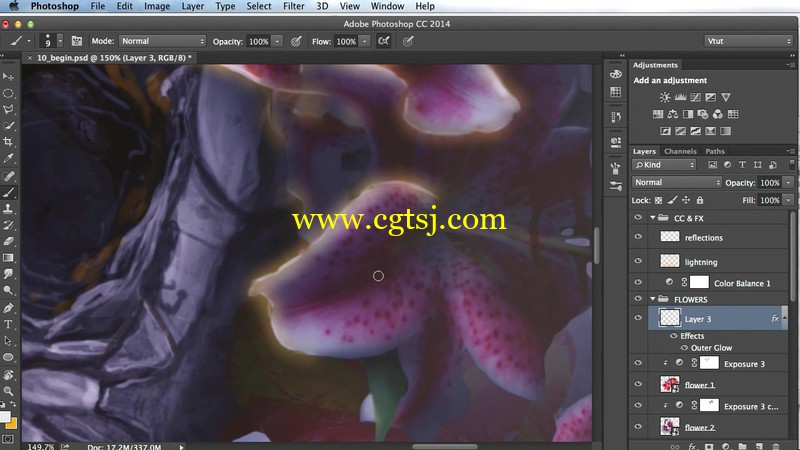This screenshot has height=450, width=800.
Task: Hide the CC & FX group
Action: pyautogui.click(x=638, y=217)
